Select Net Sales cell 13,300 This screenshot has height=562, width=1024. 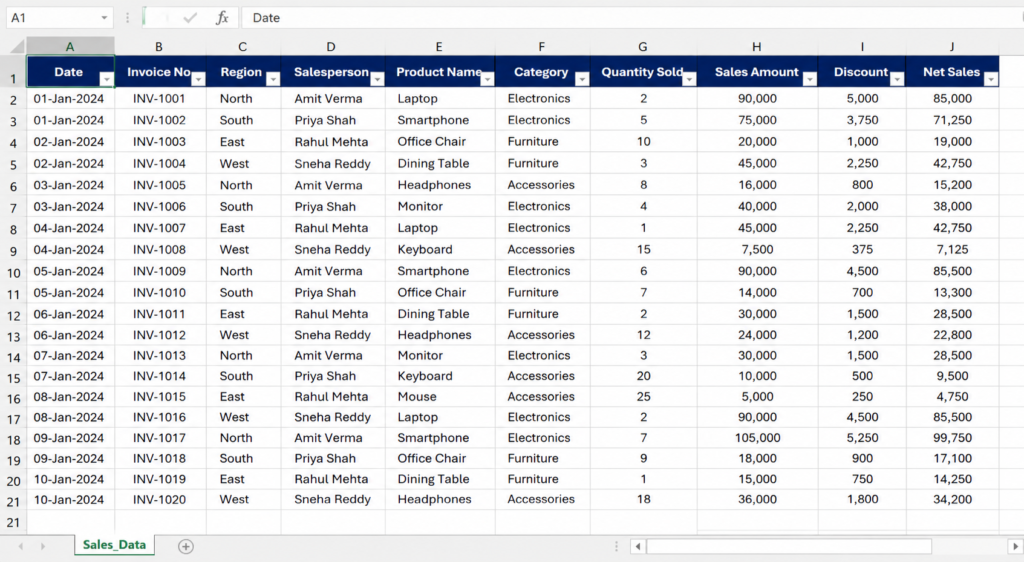point(952,292)
